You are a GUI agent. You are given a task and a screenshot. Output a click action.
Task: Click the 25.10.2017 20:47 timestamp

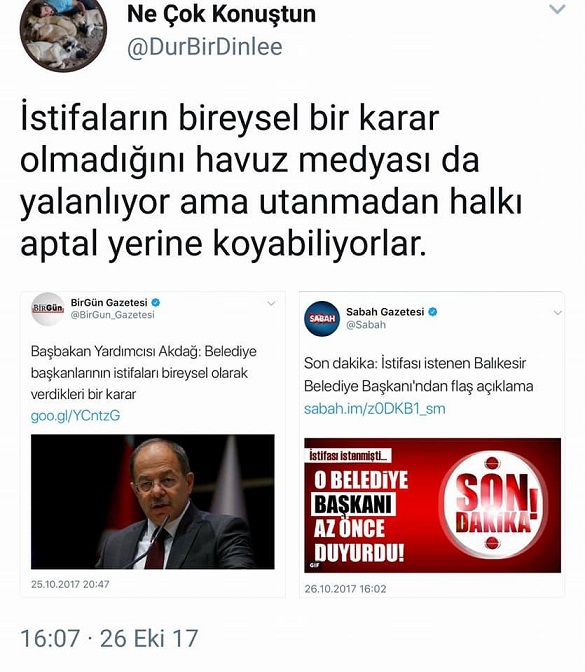[x=70, y=584]
